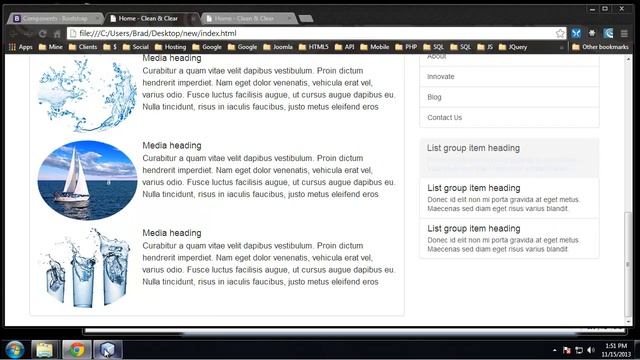Click Action Center flag tray icon
This screenshot has height=360, width=640.
[567, 350]
